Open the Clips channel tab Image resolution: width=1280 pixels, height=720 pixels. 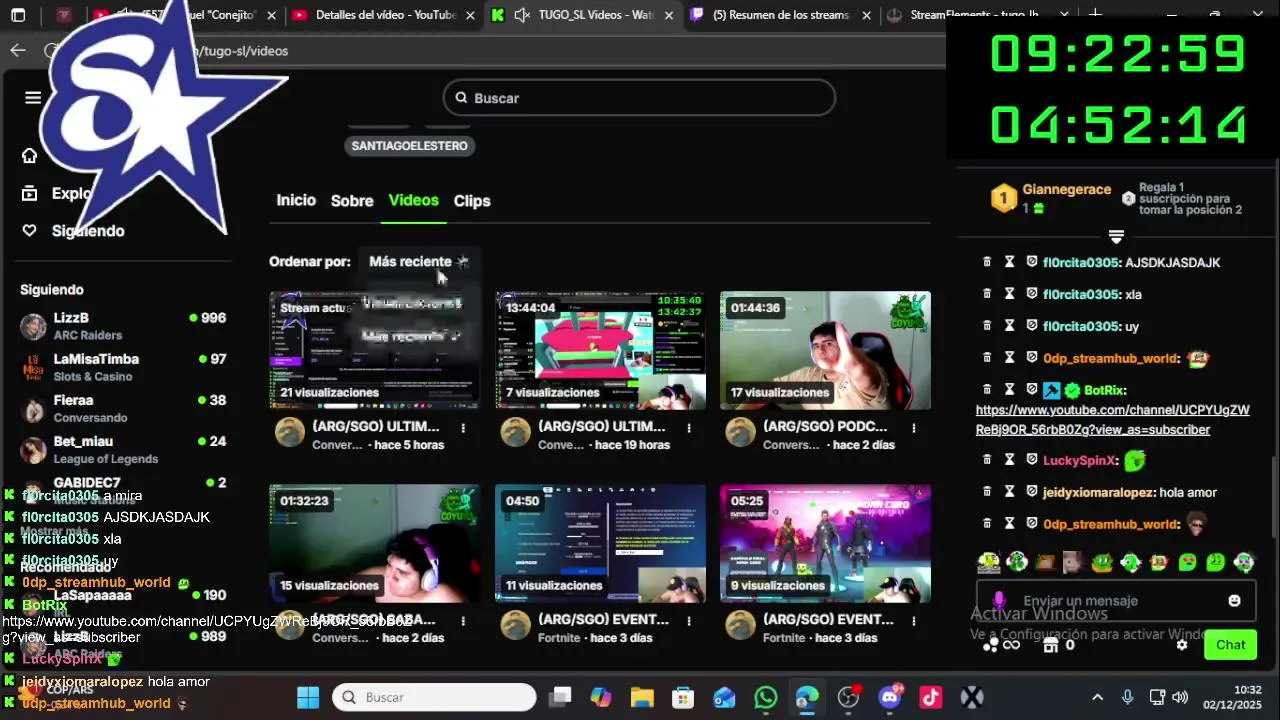click(472, 201)
